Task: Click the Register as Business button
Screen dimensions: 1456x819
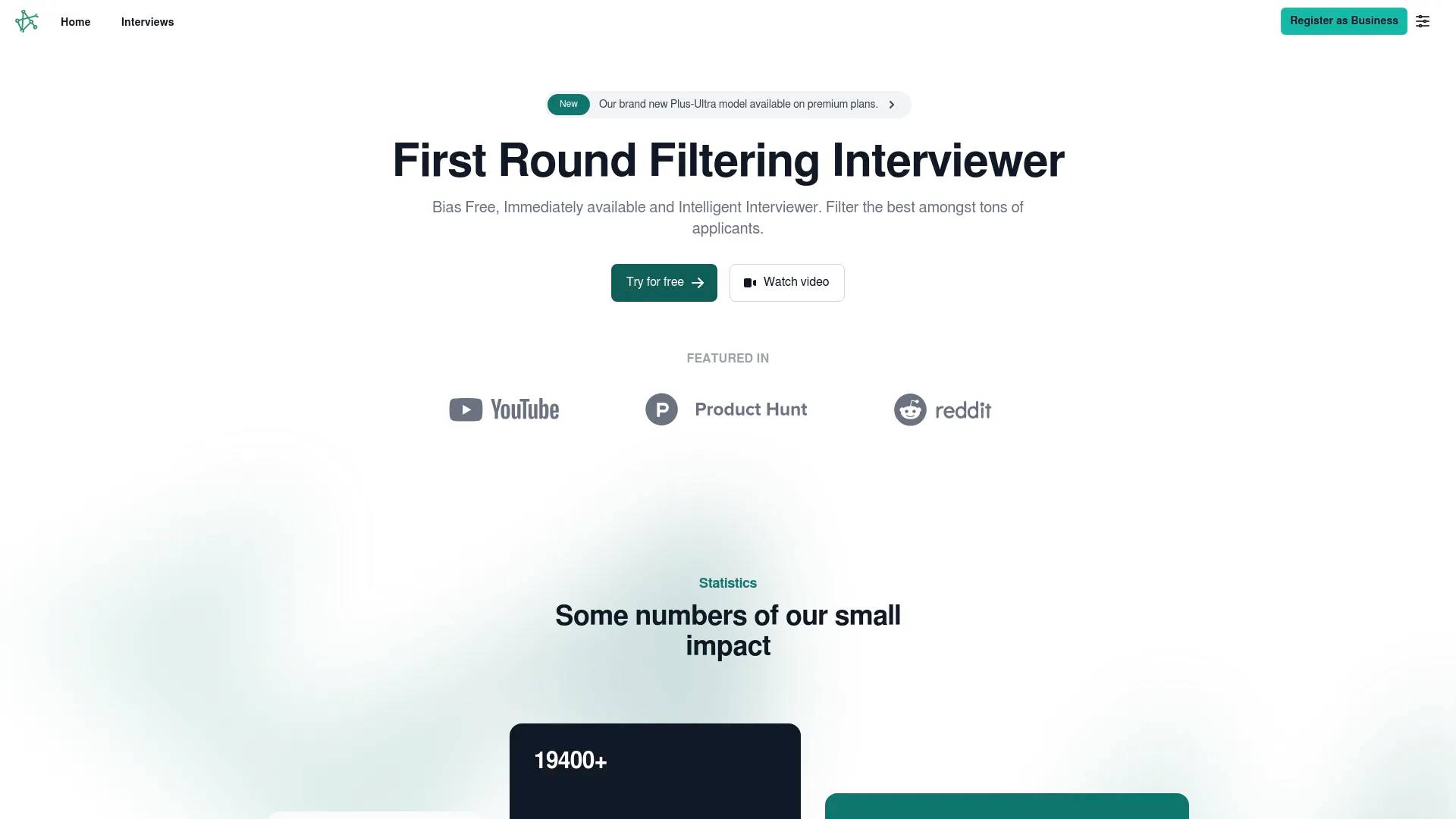Action: (x=1344, y=21)
